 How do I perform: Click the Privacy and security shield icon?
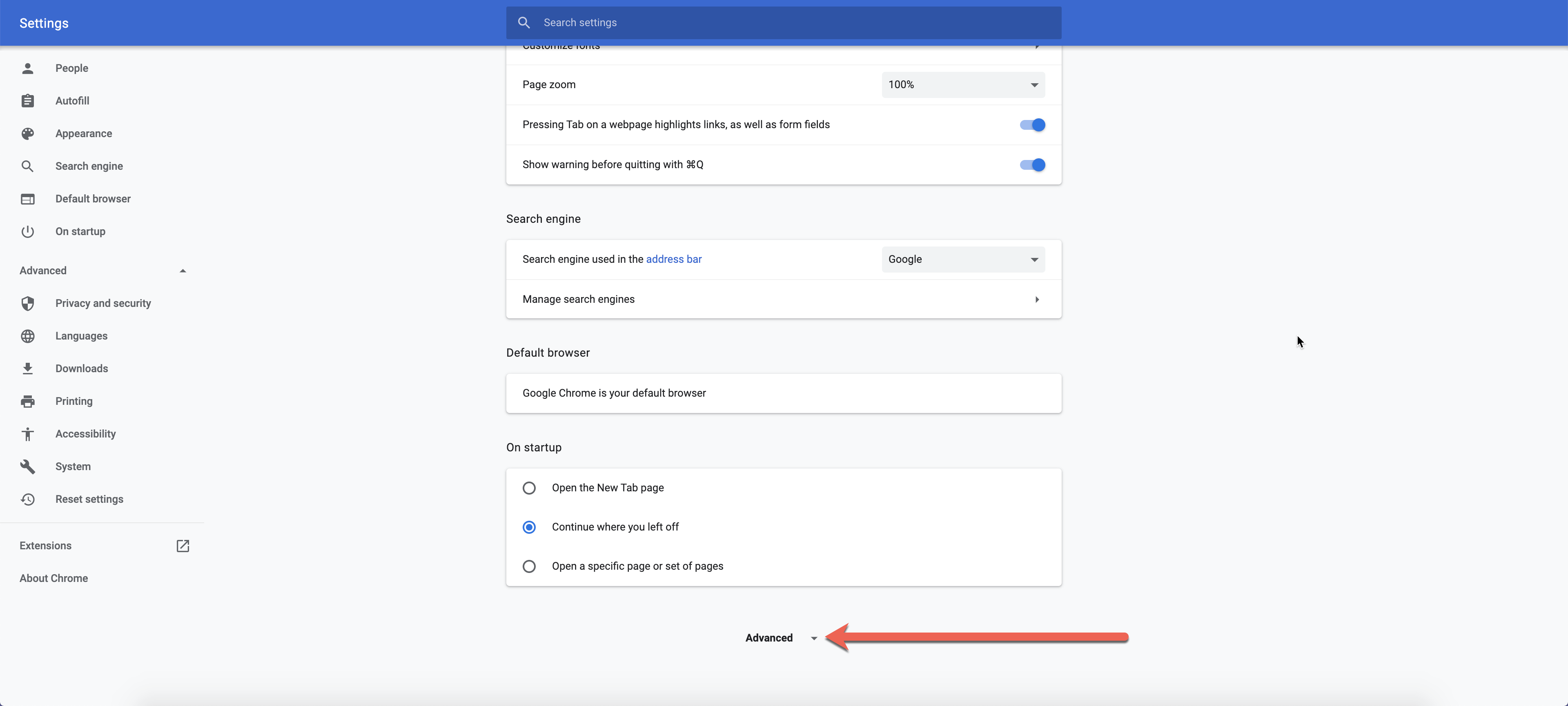pos(27,304)
